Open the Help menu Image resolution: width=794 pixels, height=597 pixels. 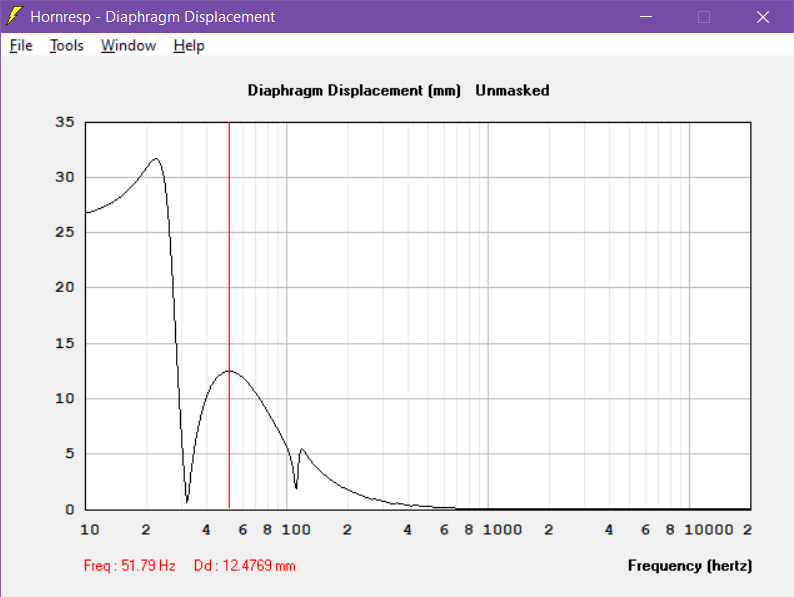(x=189, y=46)
